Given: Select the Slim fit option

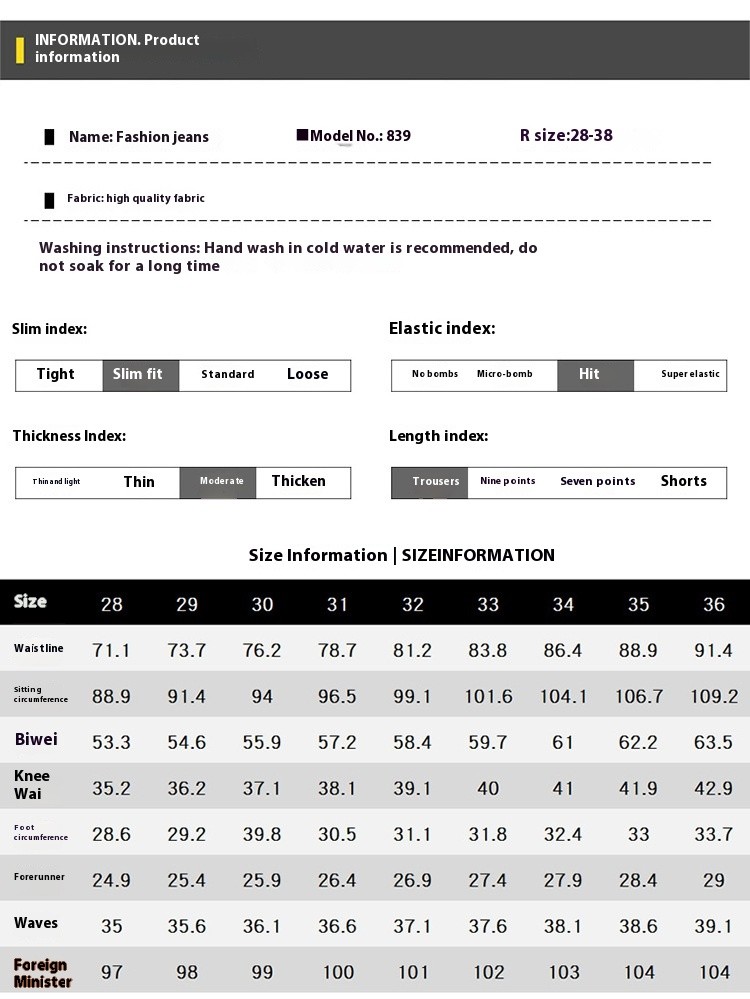Looking at the screenshot, I should point(138,374).
